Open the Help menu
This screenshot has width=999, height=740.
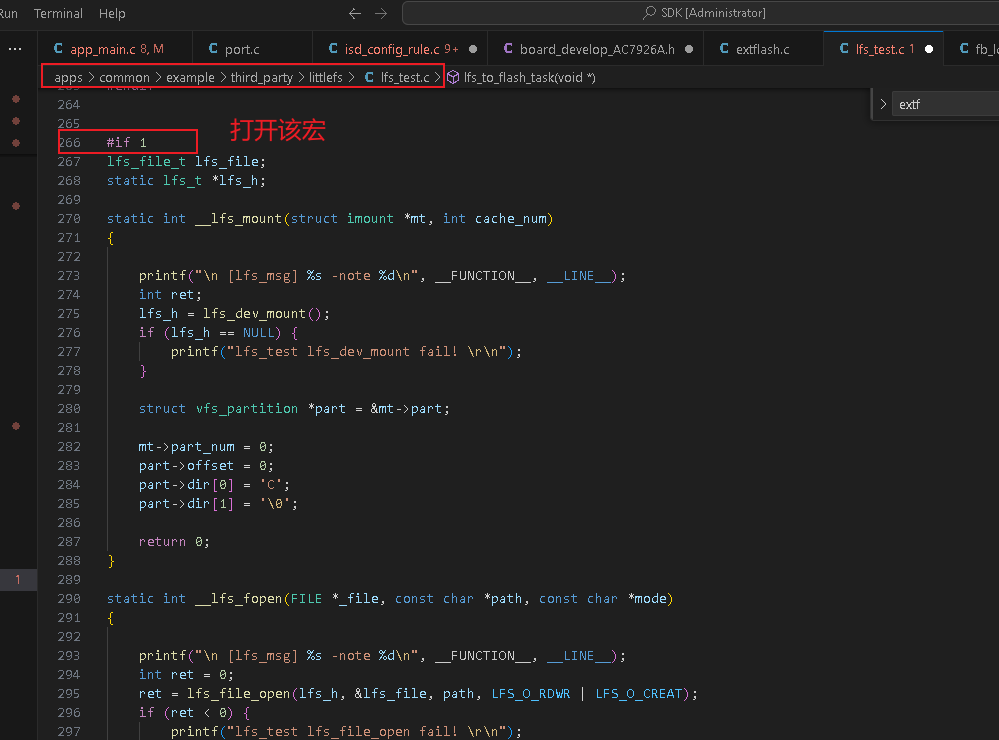[x=112, y=13]
